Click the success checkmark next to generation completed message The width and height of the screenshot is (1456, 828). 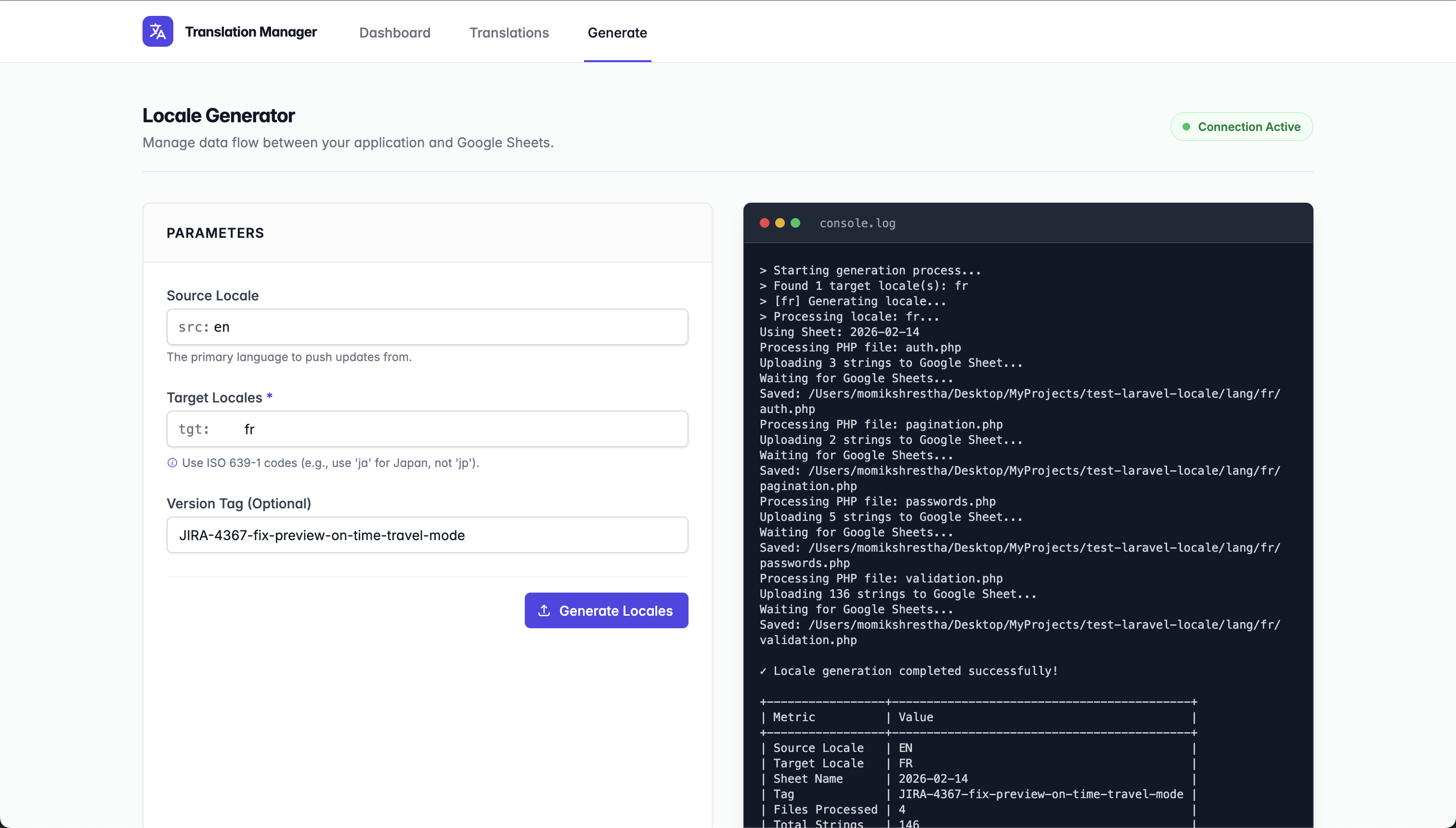pos(764,671)
